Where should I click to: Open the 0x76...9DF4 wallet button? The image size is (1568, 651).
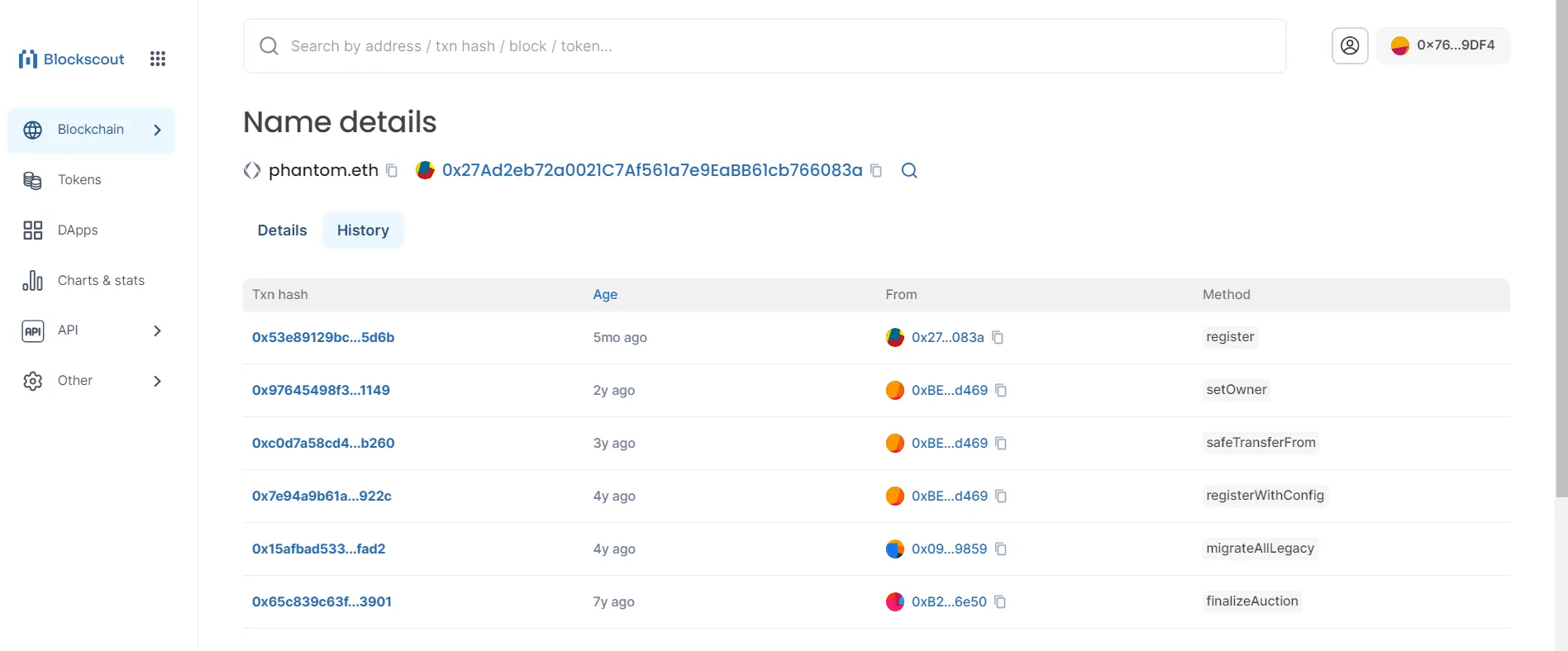click(1443, 45)
